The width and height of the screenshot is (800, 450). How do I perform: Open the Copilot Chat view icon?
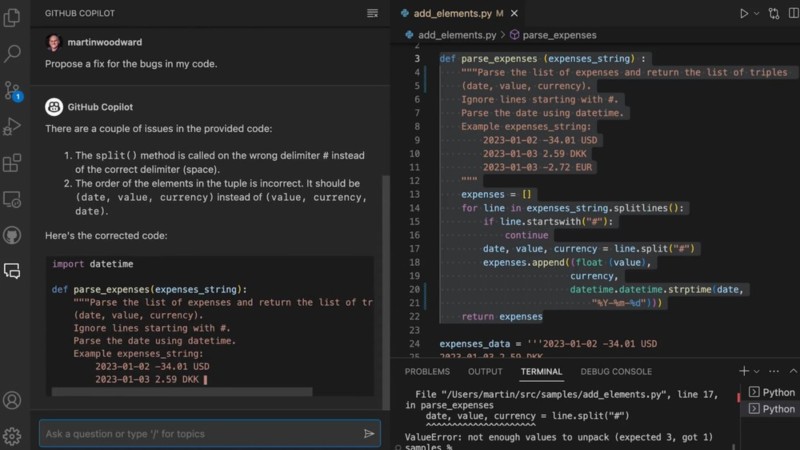[x=12, y=270]
